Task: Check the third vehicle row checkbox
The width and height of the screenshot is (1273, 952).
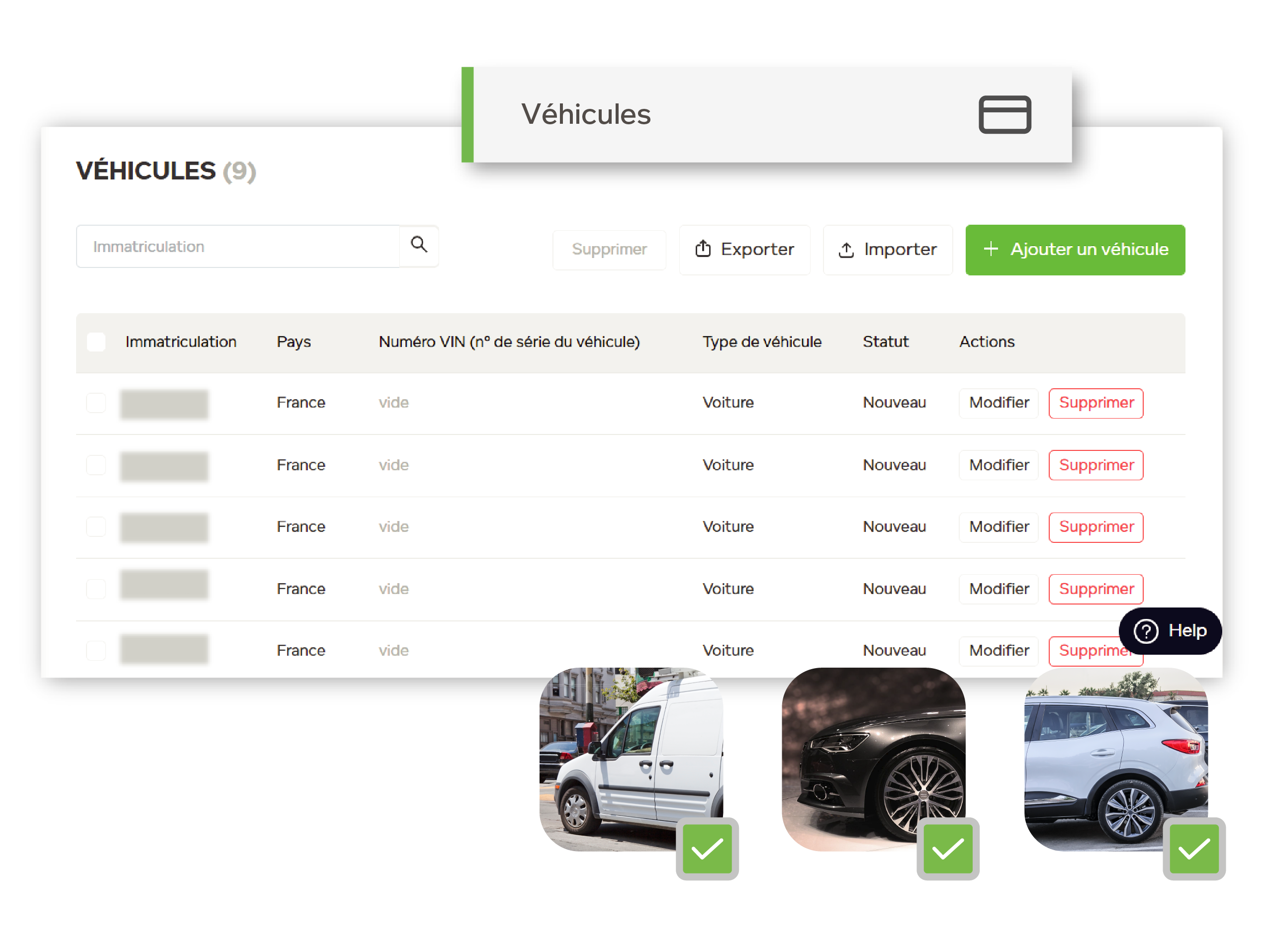Action: [96, 526]
